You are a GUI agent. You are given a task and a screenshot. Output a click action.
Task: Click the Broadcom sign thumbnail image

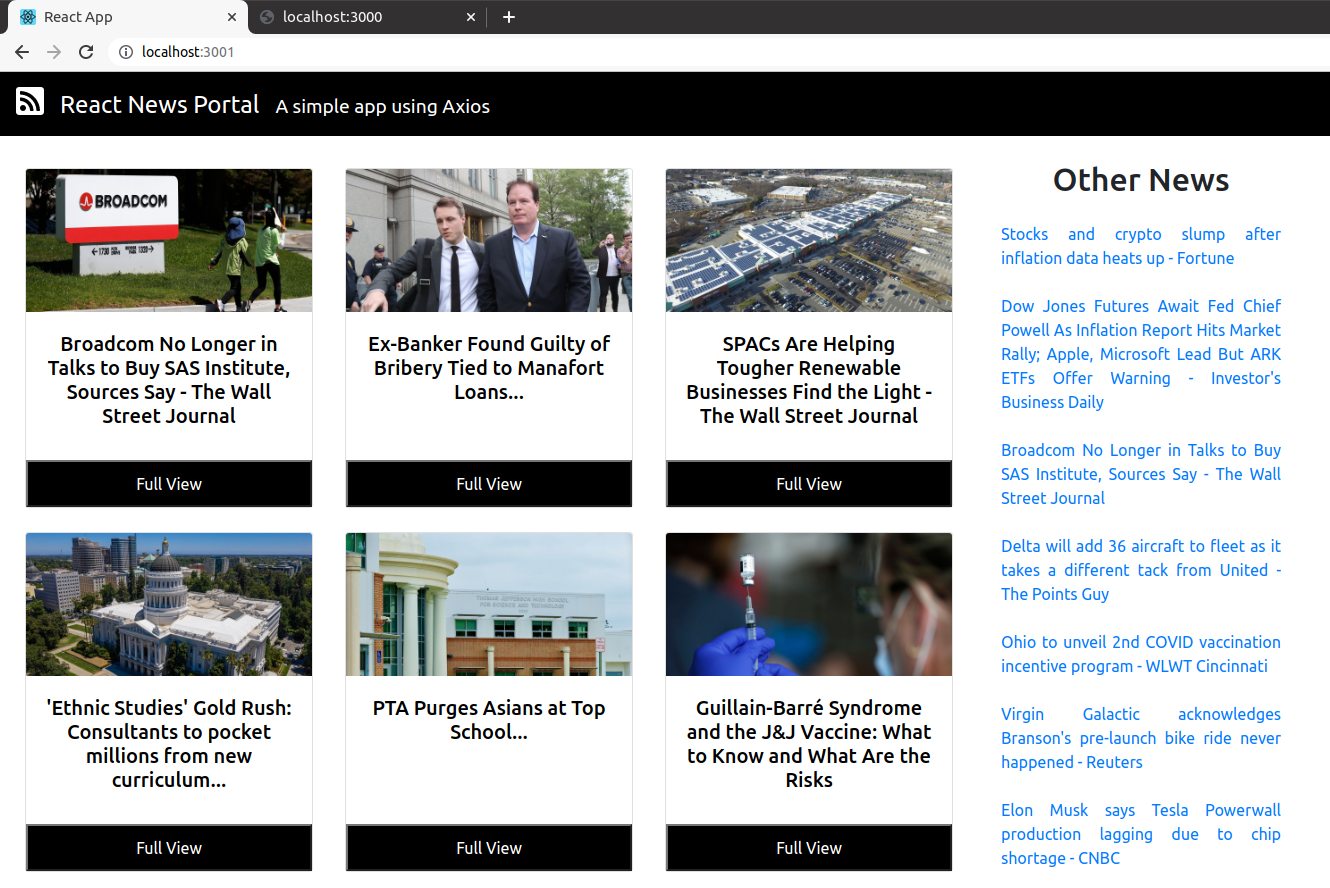coord(169,240)
